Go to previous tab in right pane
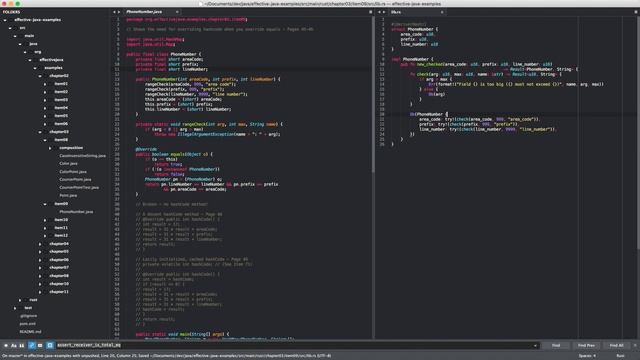Image resolution: width=640 pixels, height=360 pixels. (x=379, y=12)
